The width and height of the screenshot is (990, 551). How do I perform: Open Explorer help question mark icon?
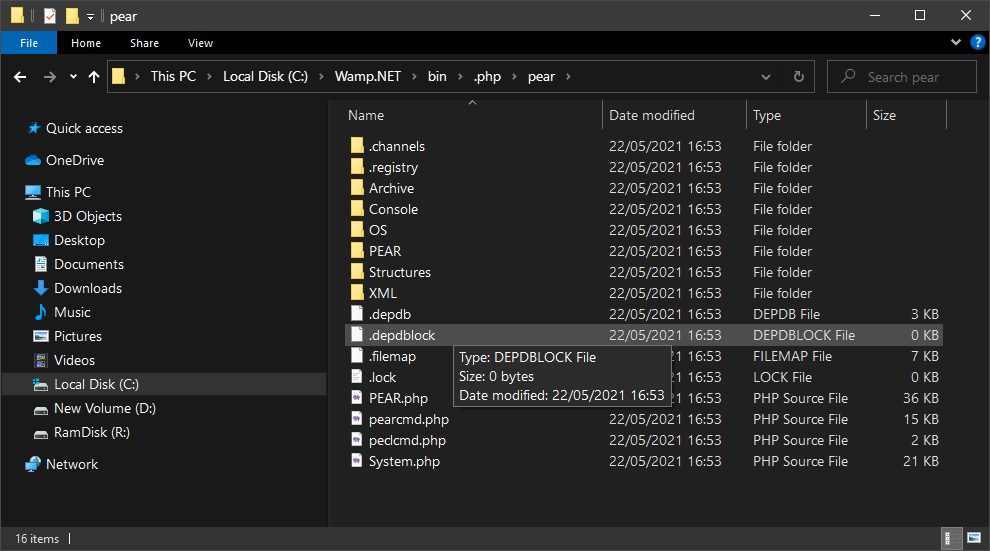pyautogui.click(x=977, y=42)
